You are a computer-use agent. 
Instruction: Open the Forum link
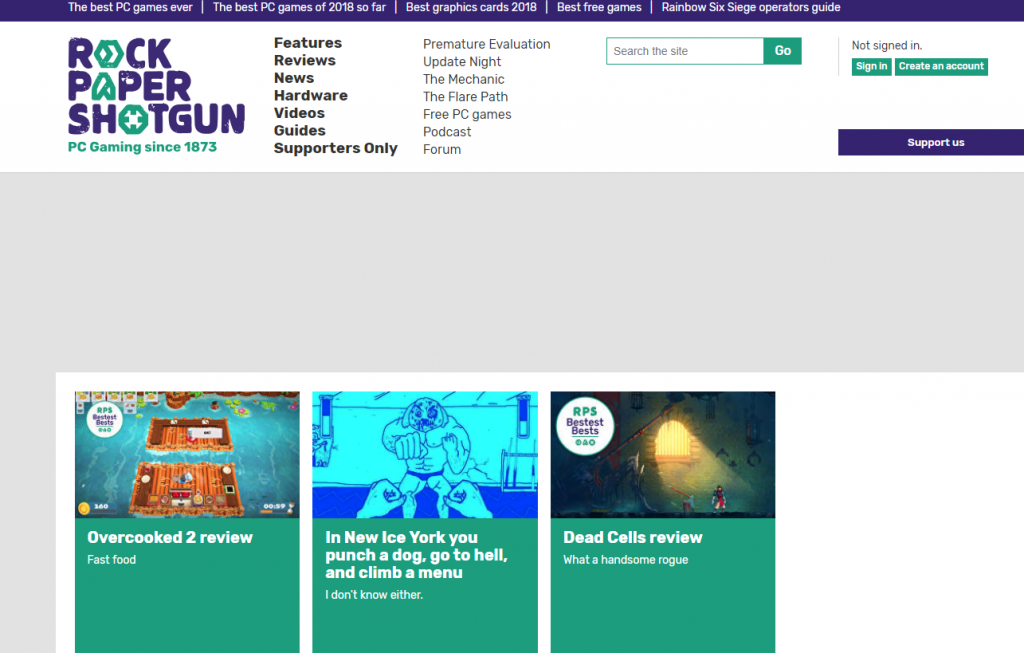(441, 150)
